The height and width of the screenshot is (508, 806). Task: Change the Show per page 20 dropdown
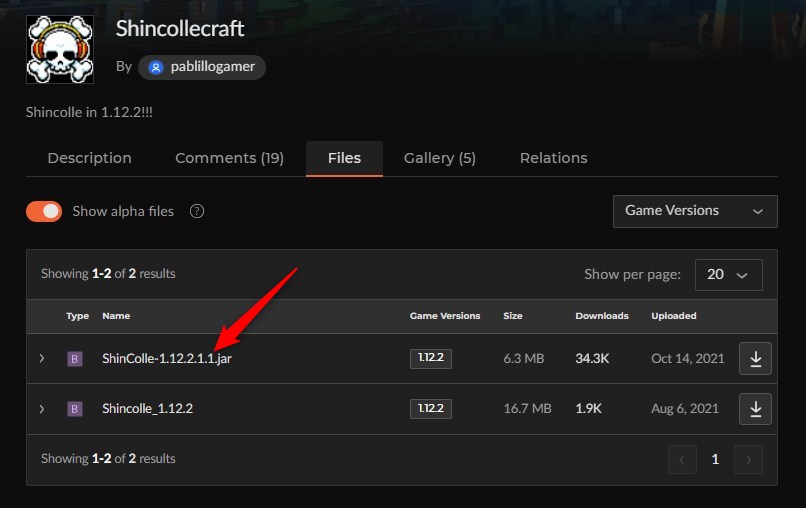[728, 275]
